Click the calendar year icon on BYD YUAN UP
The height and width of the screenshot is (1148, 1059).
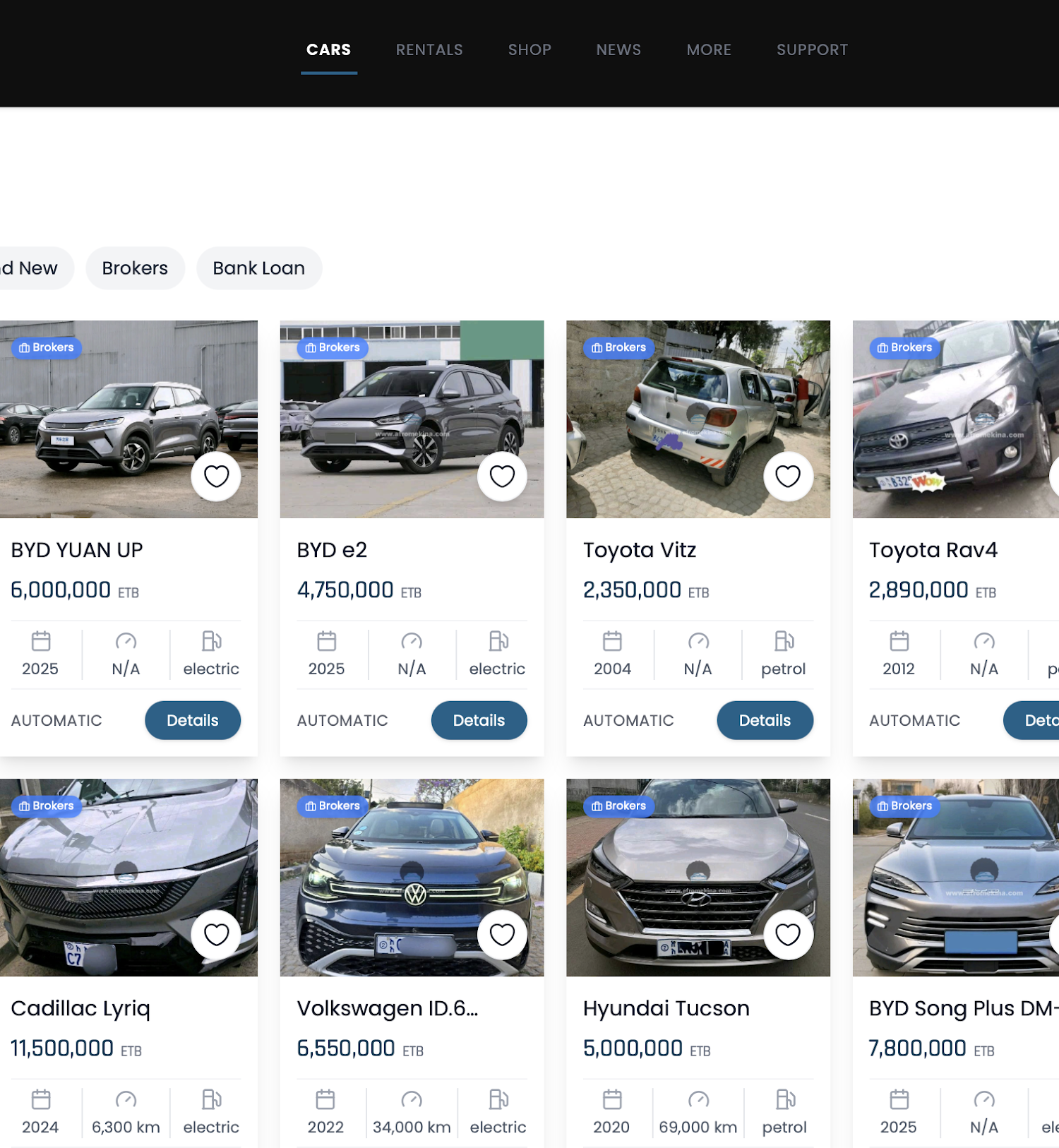[41, 641]
